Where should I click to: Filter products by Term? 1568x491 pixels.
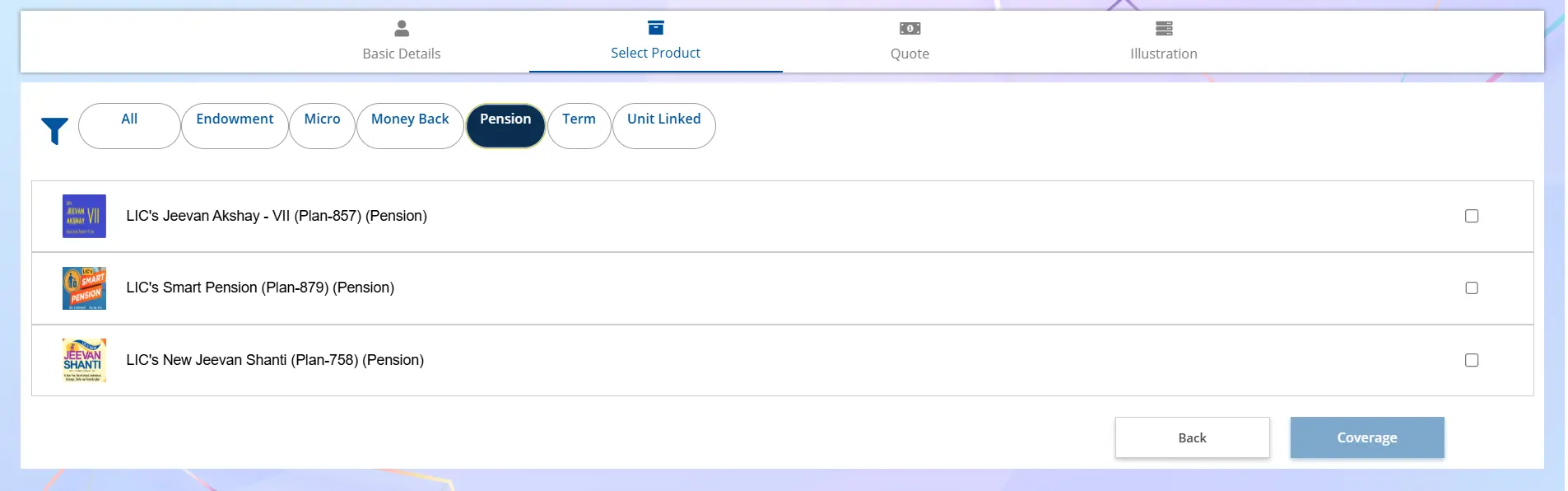coord(579,126)
